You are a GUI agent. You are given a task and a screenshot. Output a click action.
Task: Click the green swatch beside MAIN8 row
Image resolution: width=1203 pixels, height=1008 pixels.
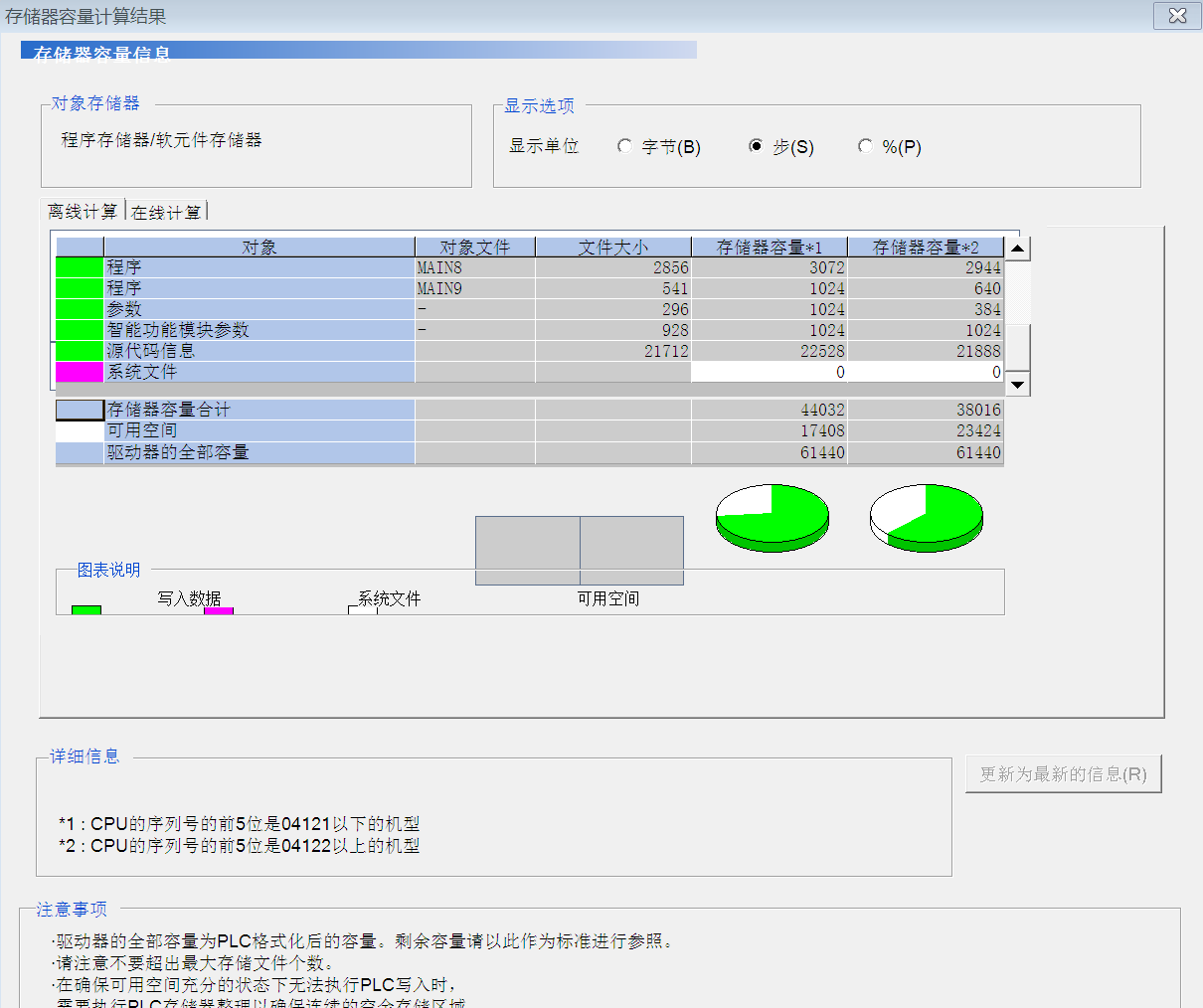(x=80, y=267)
